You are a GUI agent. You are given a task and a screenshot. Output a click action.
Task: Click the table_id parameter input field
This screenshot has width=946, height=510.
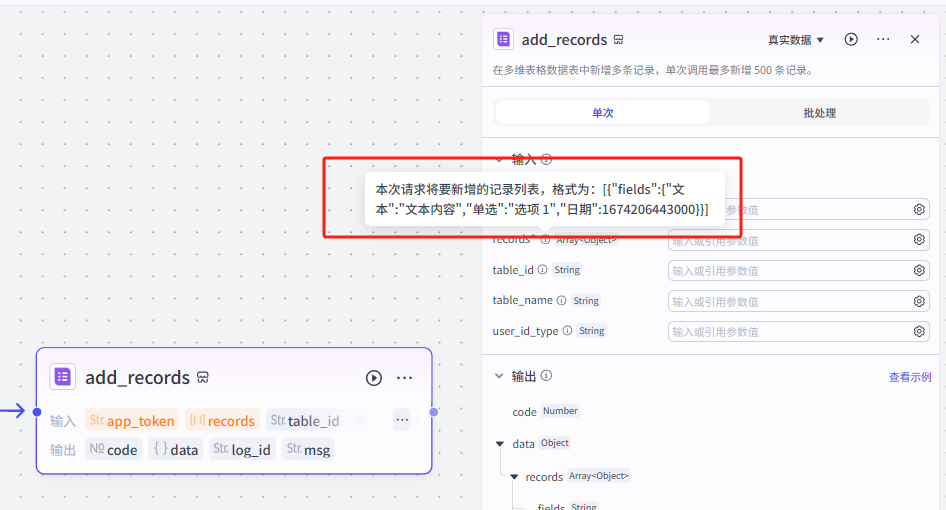[x=798, y=270]
